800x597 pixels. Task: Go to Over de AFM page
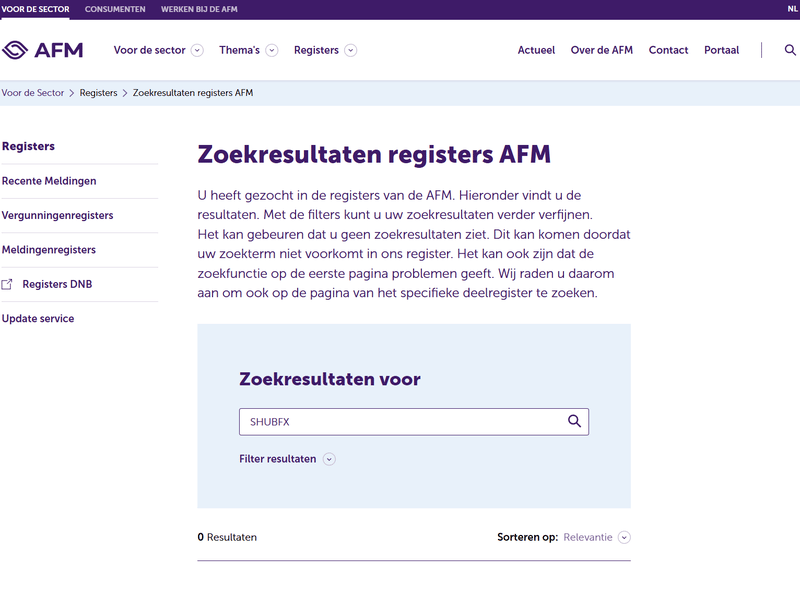(x=602, y=50)
